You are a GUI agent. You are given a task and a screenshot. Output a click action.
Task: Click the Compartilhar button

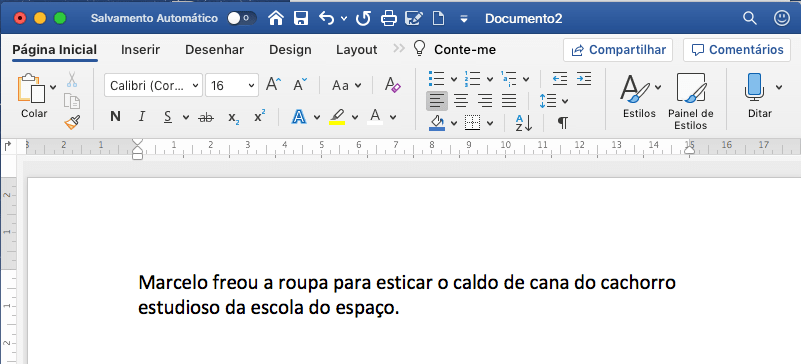click(x=618, y=50)
